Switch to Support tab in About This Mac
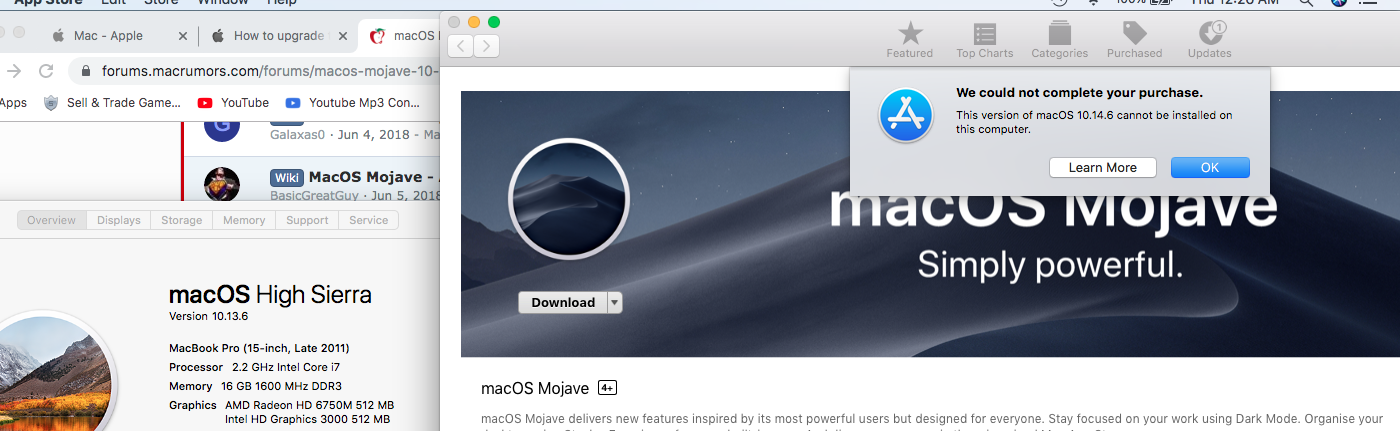 (x=307, y=220)
